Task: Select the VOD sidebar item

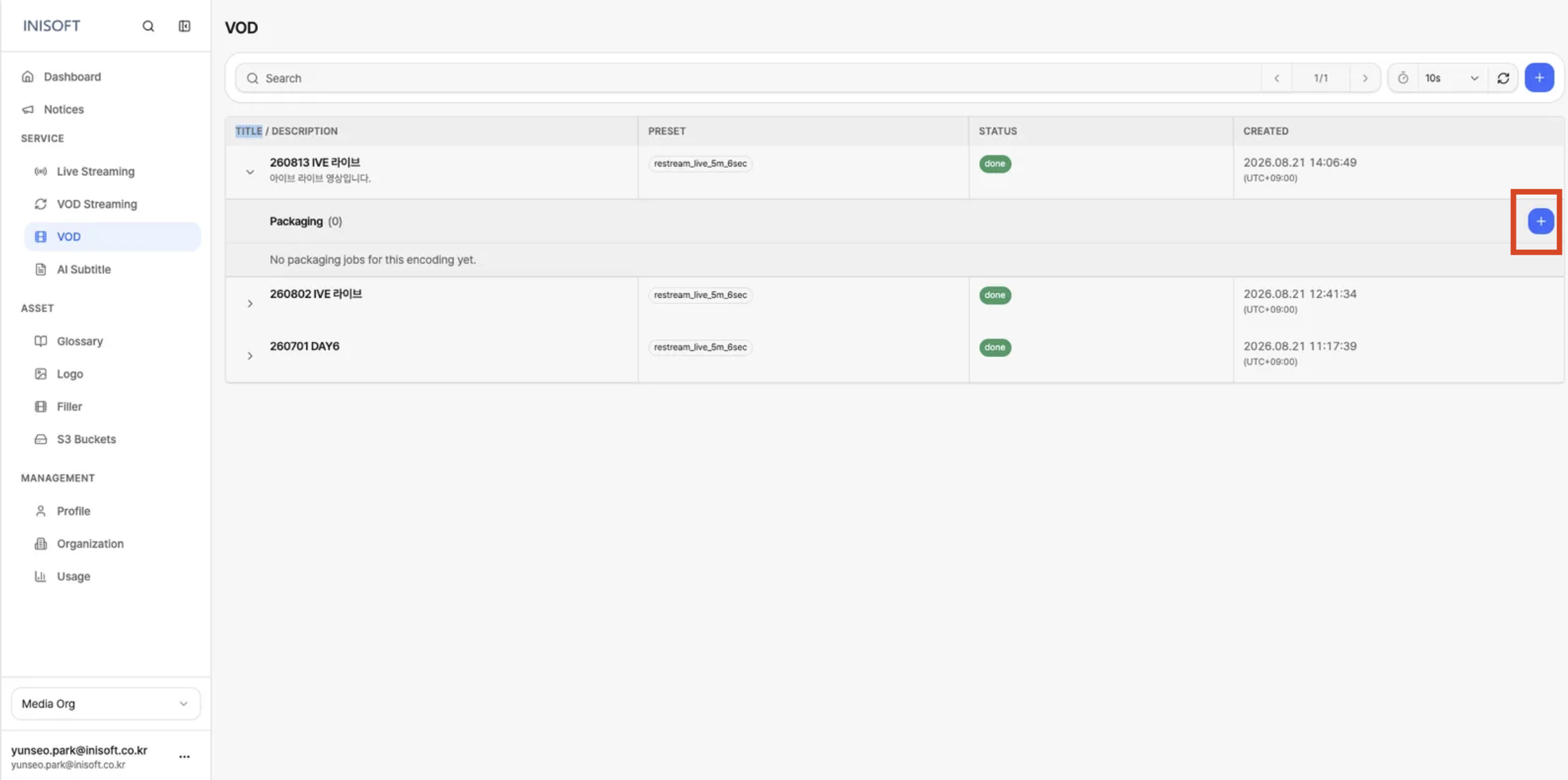Action: (x=113, y=237)
